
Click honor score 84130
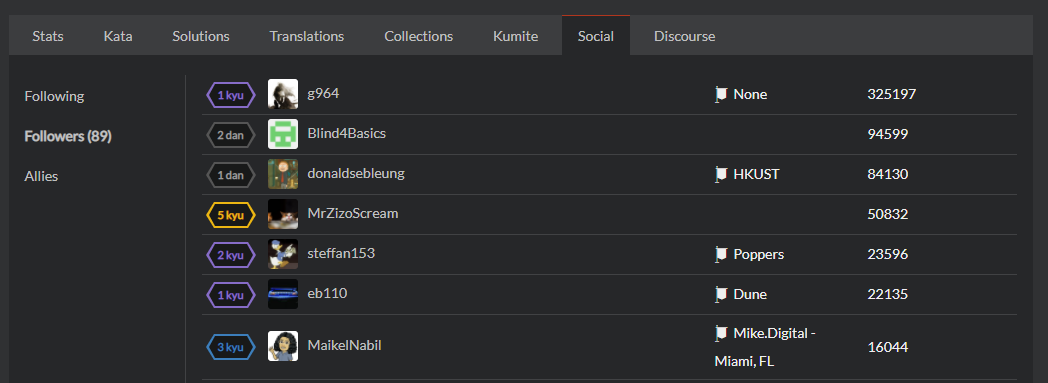[x=888, y=175]
